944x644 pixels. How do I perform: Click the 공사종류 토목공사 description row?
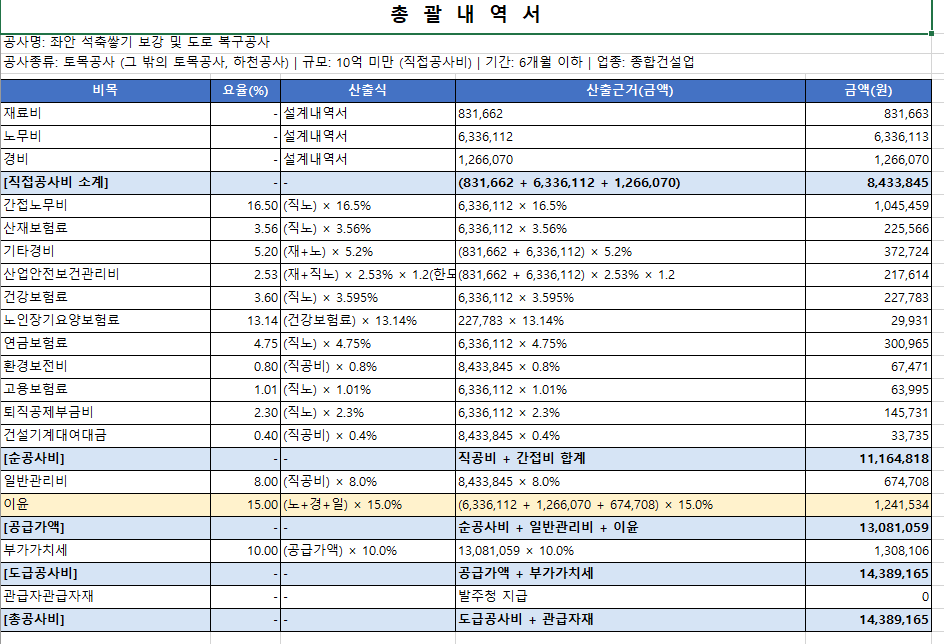[x=466, y=62]
